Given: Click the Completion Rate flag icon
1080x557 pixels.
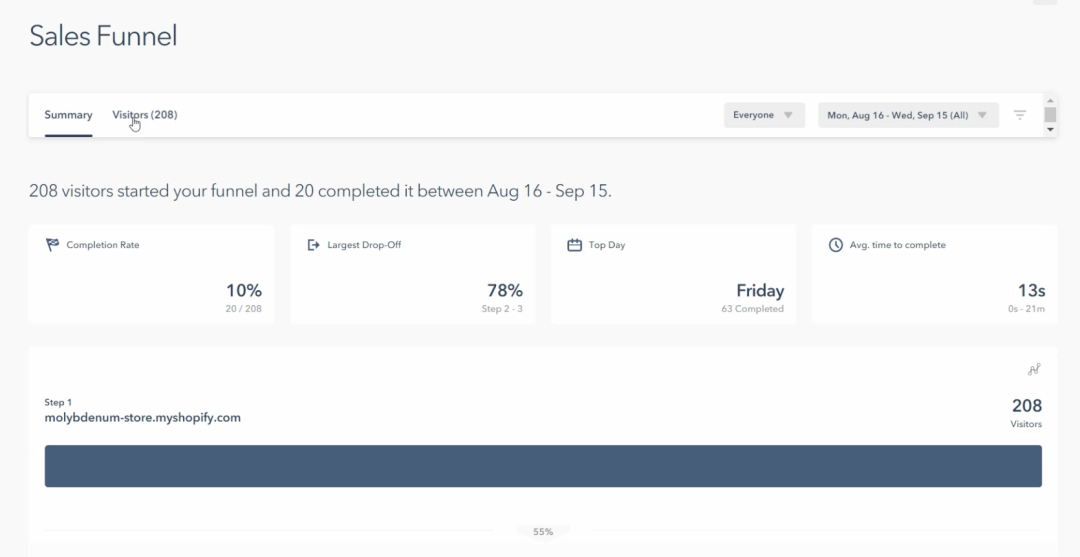Looking at the screenshot, I should click(53, 245).
